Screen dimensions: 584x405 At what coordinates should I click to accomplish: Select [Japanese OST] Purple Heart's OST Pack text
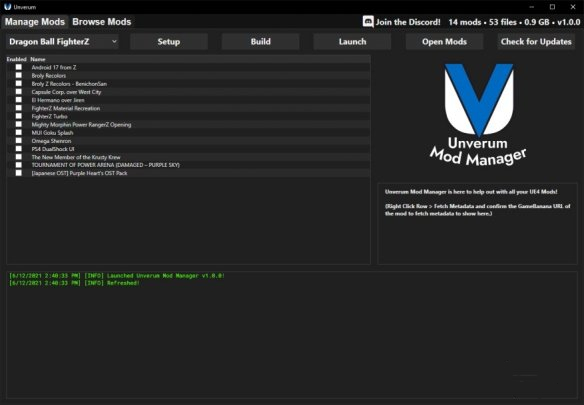tap(80, 173)
